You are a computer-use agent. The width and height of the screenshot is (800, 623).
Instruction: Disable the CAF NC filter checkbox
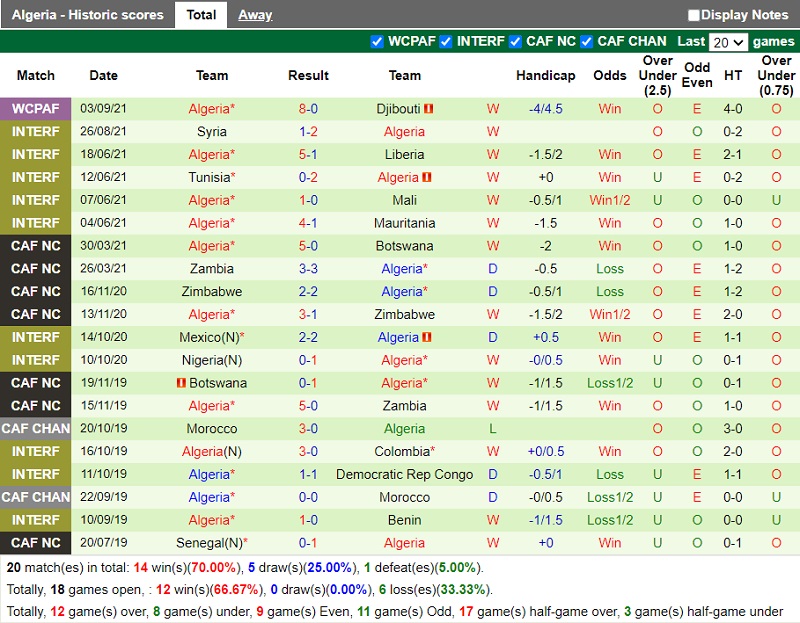click(515, 42)
